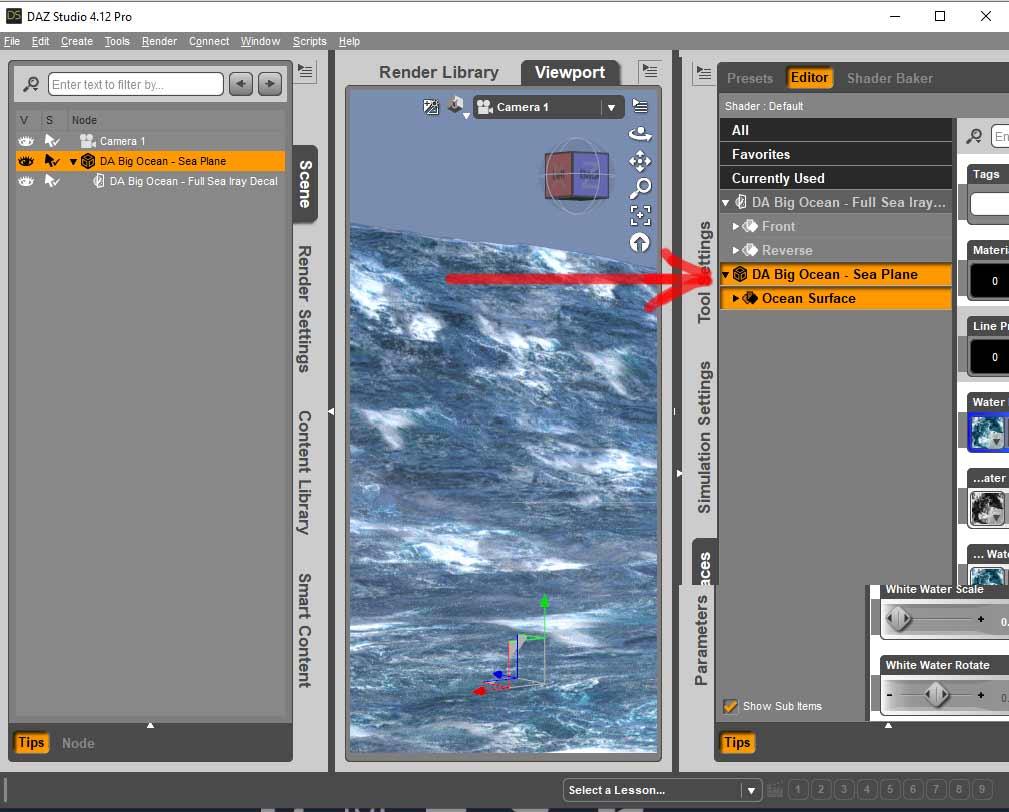Select the pan move camera control
The height and width of the screenshot is (812, 1009).
coord(640,161)
